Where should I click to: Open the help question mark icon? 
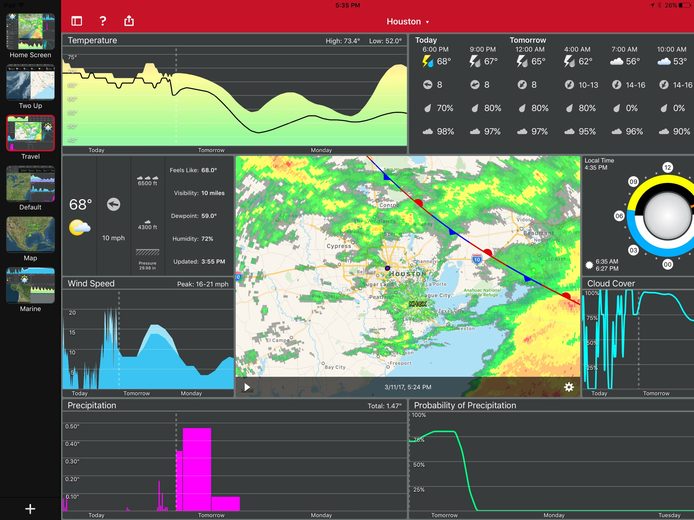[x=103, y=21]
